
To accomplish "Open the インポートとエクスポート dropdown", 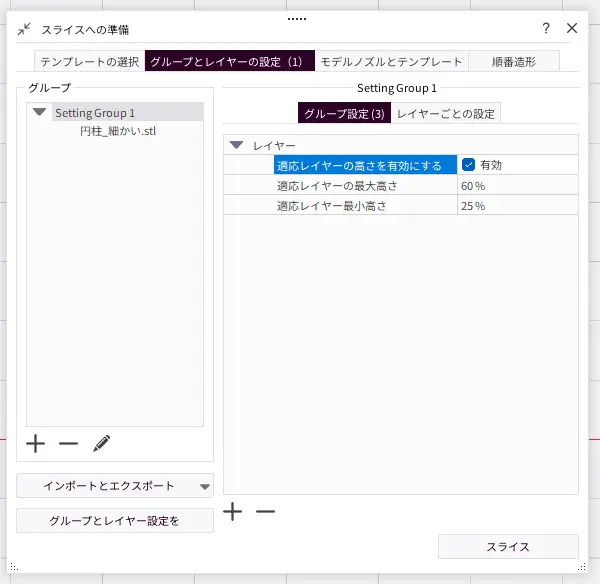I will 115,486.
